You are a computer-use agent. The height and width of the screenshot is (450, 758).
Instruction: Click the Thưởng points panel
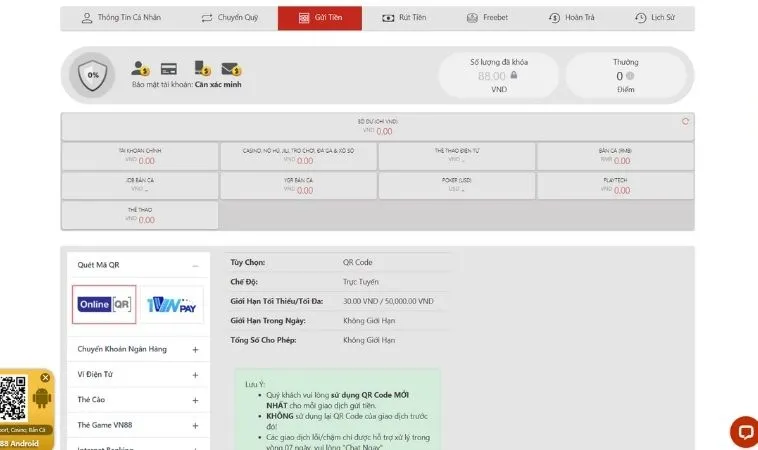point(626,75)
